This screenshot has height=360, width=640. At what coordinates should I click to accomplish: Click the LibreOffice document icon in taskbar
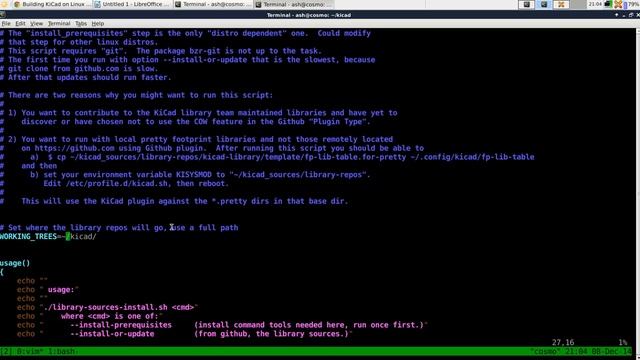[98, 4]
